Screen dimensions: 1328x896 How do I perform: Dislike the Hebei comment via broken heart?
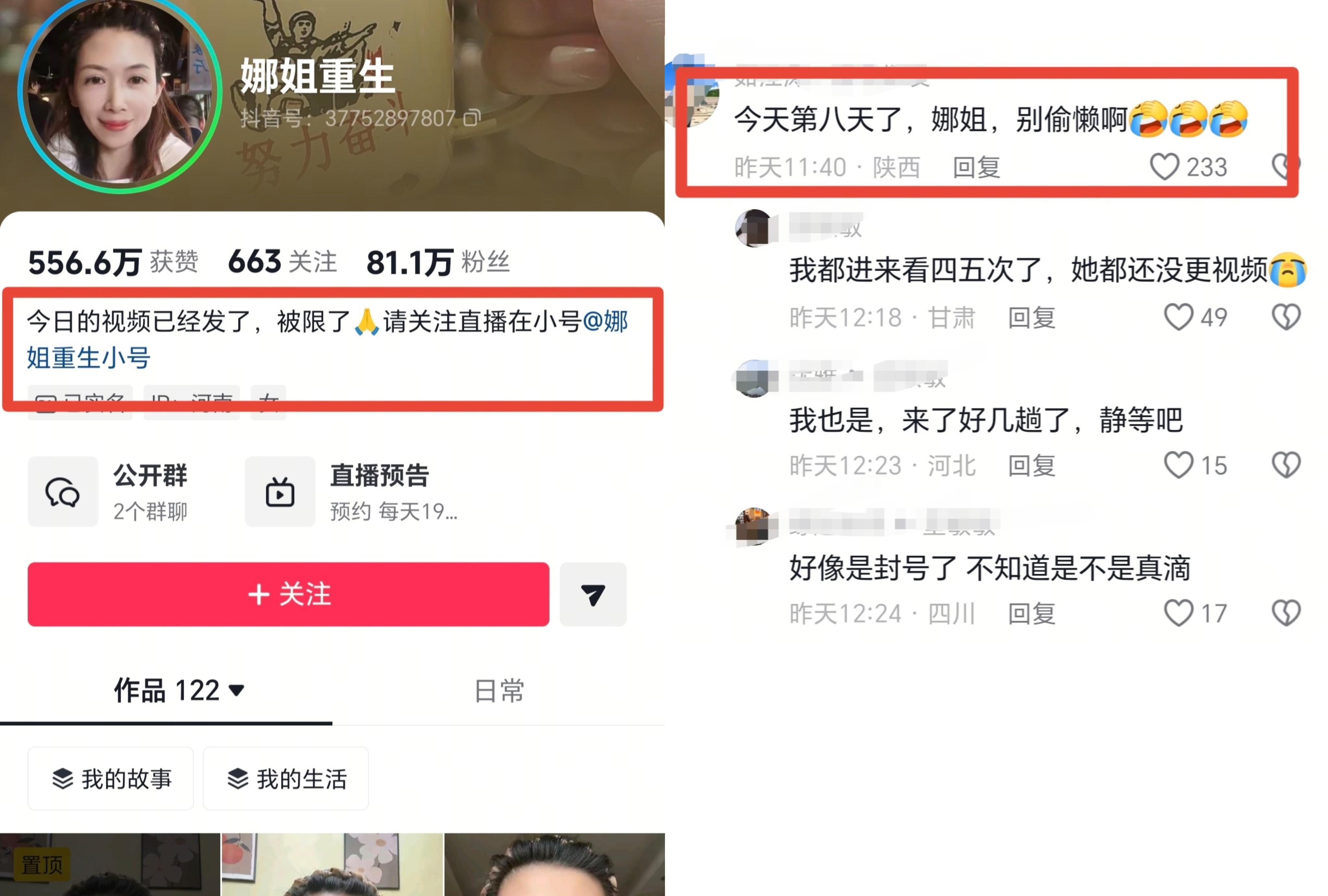(x=1286, y=465)
